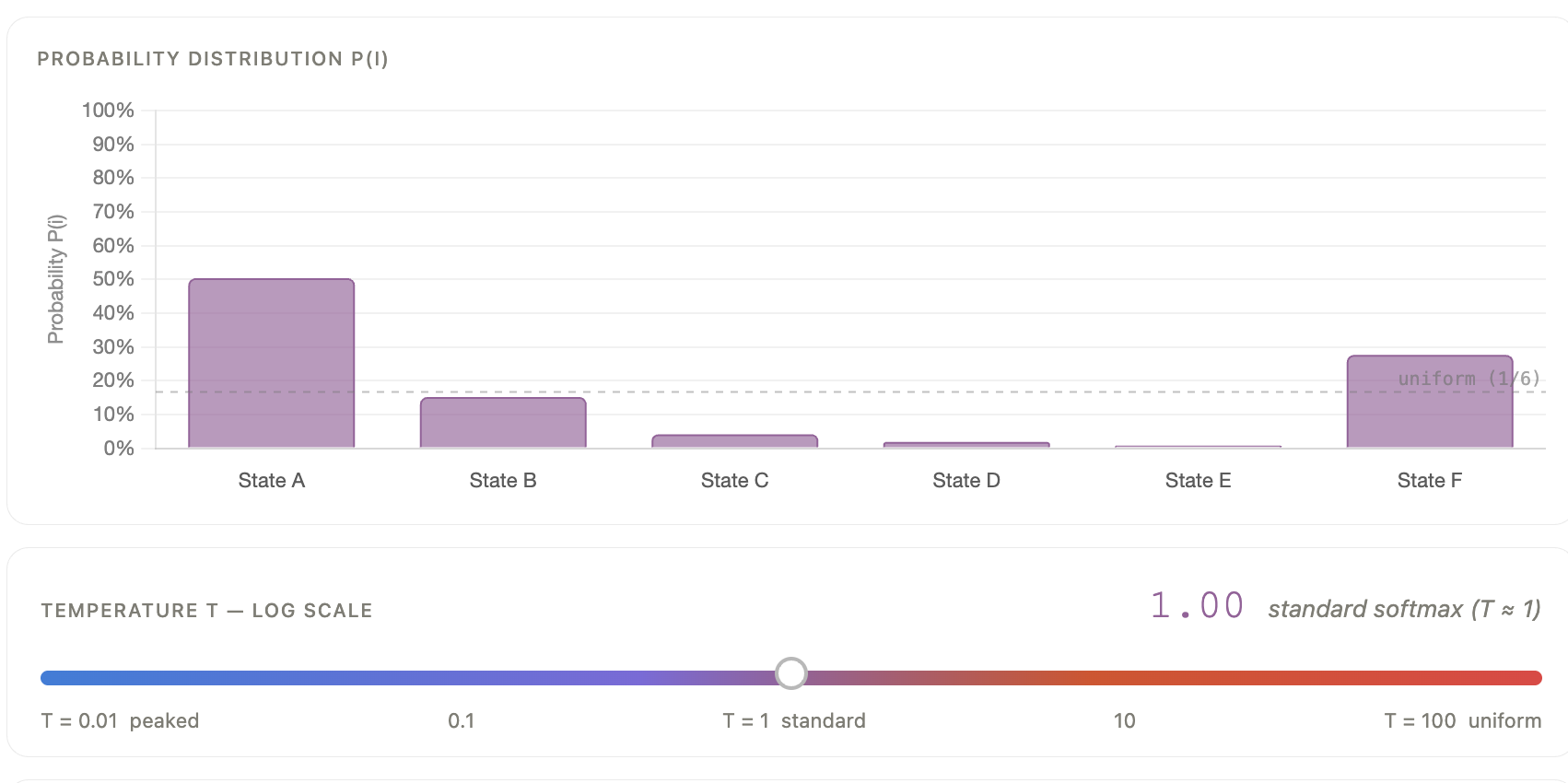Select the State C bar
Viewport: 1568px width, 783px height.
pos(734,440)
